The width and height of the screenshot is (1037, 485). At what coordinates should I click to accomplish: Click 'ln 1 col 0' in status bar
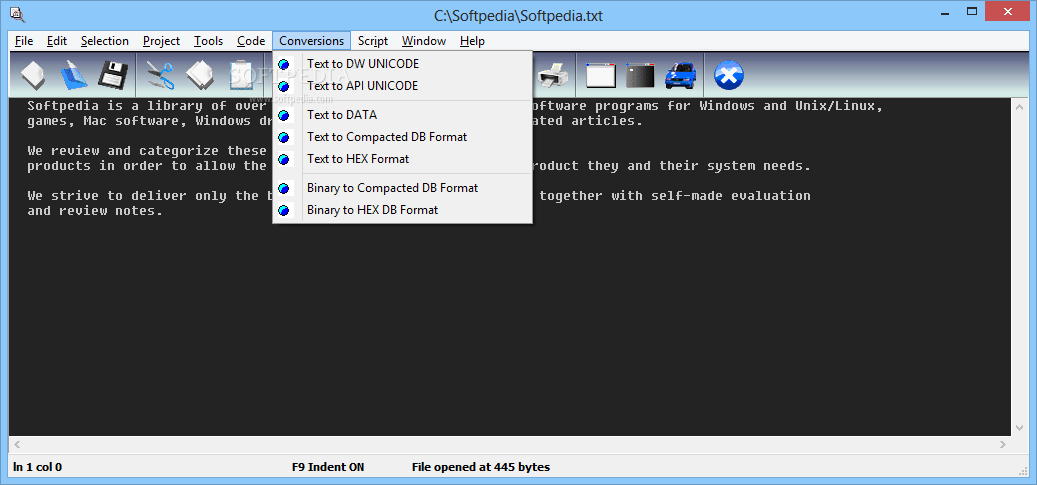(x=38, y=467)
